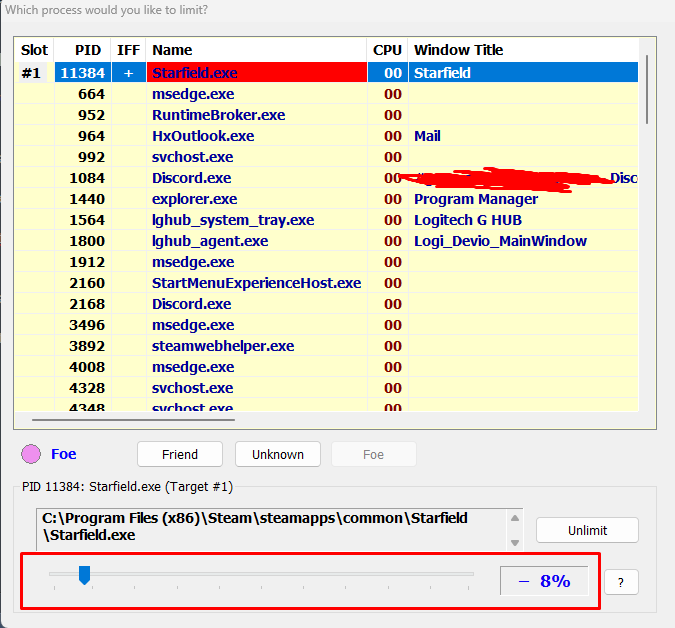Click PID 11384 cell
Image resolution: width=675 pixels, height=628 pixels.
(x=83, y=73)
